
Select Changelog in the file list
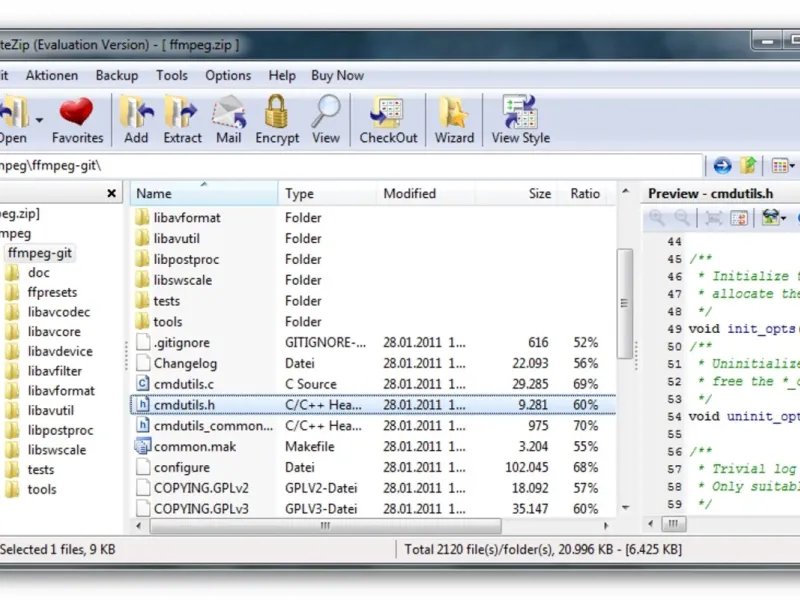click(x=373, y=363)
